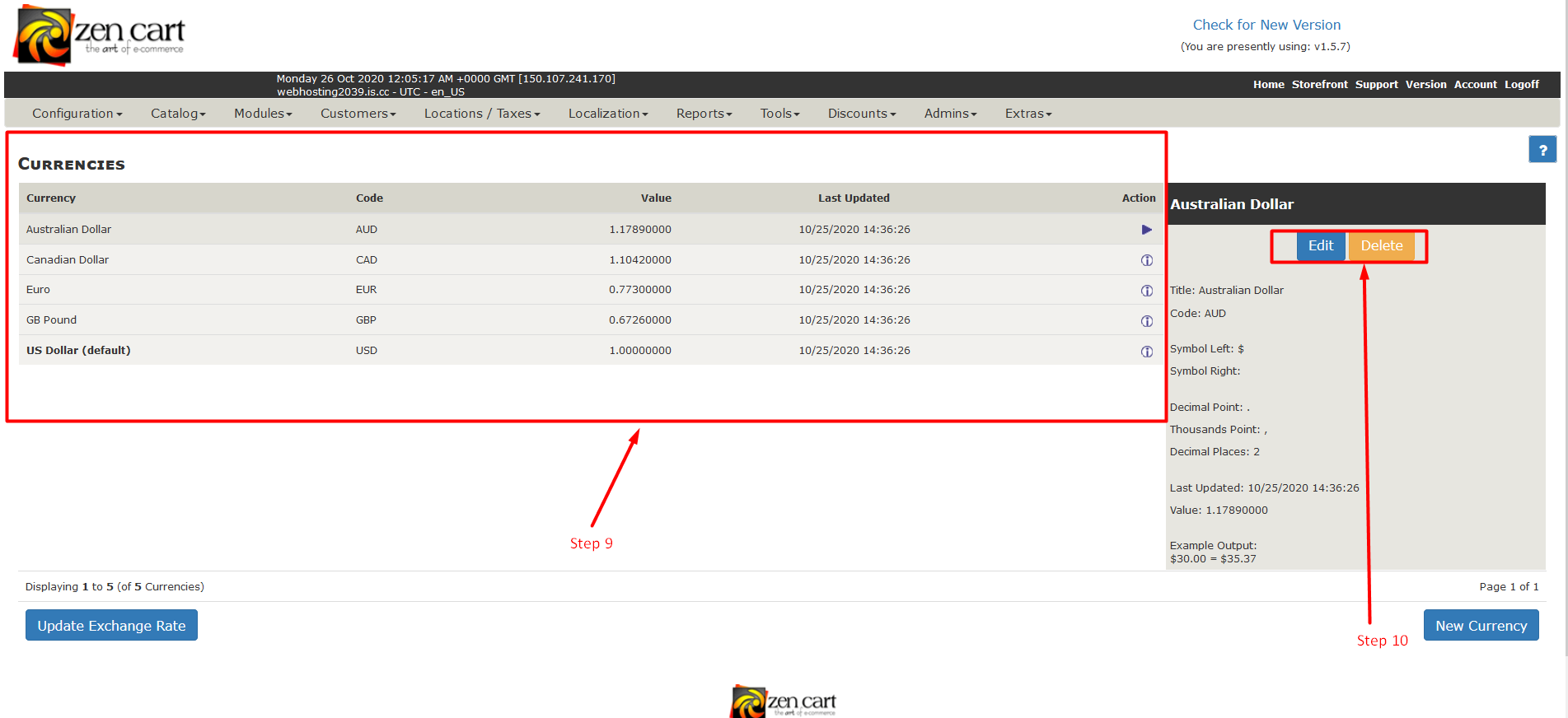Click the Zen Cart logo at top
The image size is (1568, 718).
pyautogui.click(x=100, y=35)
